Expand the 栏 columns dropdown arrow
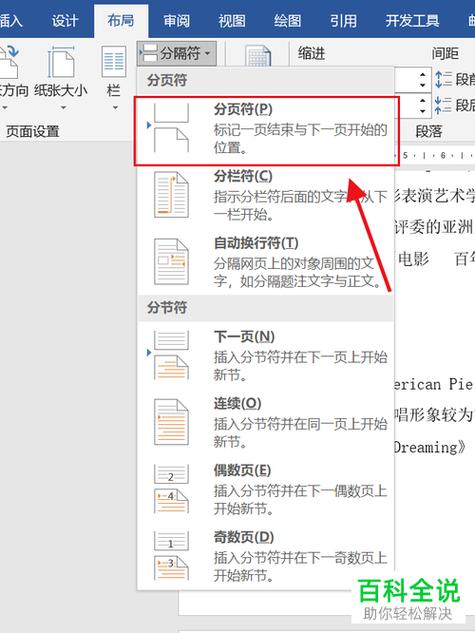Viewport: 475px width, 633px height. point(115,108)
